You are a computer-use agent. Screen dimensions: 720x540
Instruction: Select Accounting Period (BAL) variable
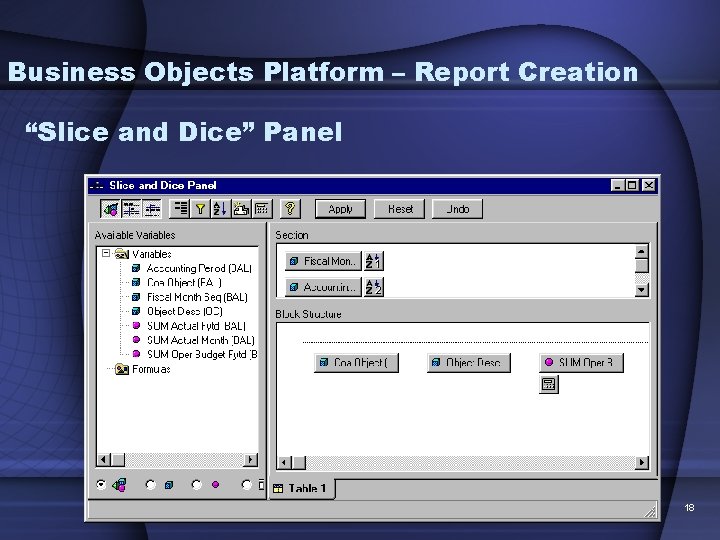tap(199, 268)
